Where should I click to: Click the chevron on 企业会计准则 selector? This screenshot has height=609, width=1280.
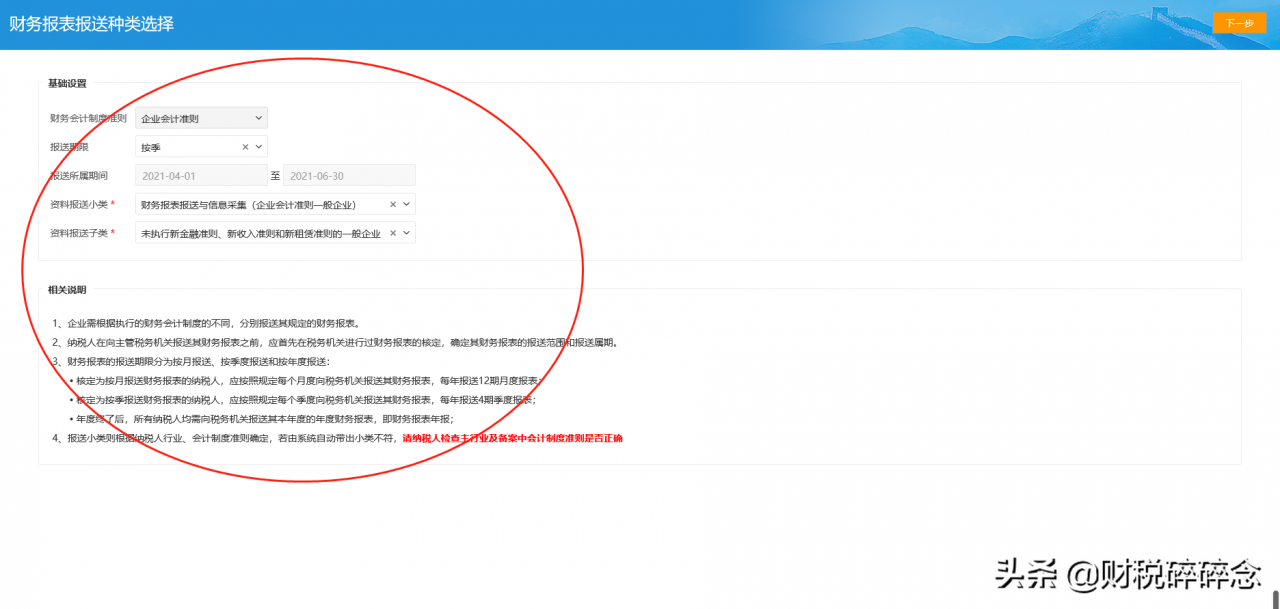[258, 117]
